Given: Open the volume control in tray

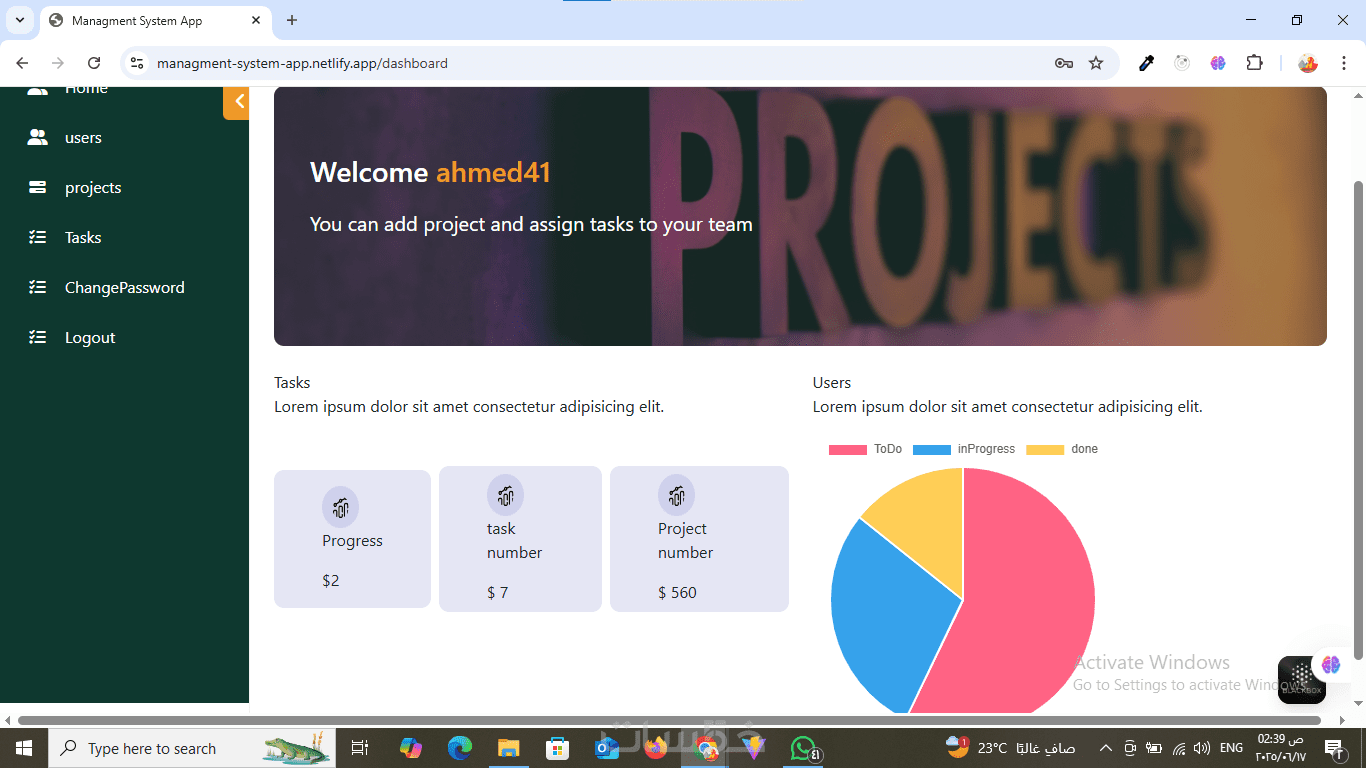Looking at the screenshot, I should 1202,748.
